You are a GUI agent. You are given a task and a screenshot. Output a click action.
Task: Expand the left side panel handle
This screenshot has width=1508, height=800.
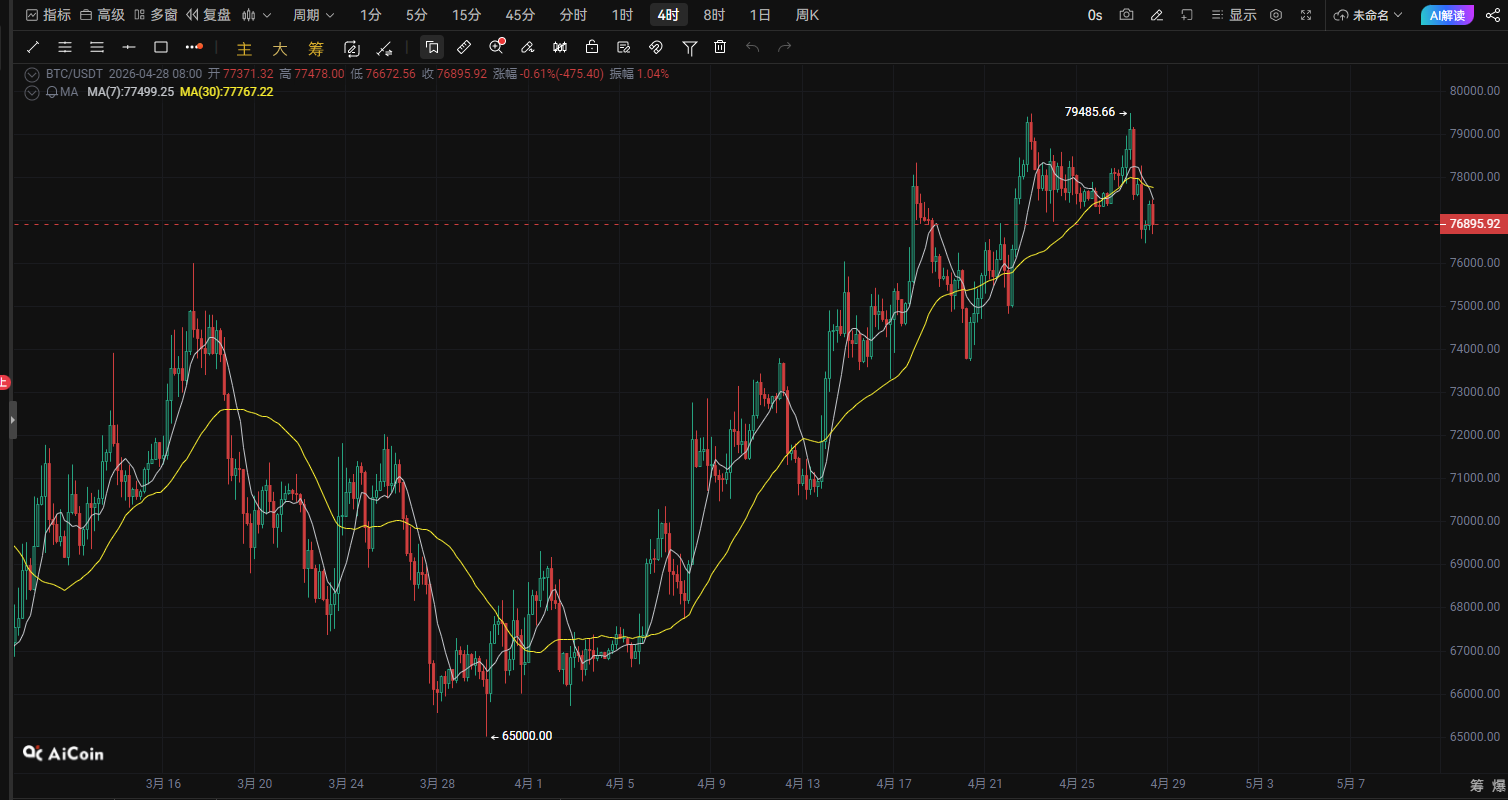coord(14,420)
